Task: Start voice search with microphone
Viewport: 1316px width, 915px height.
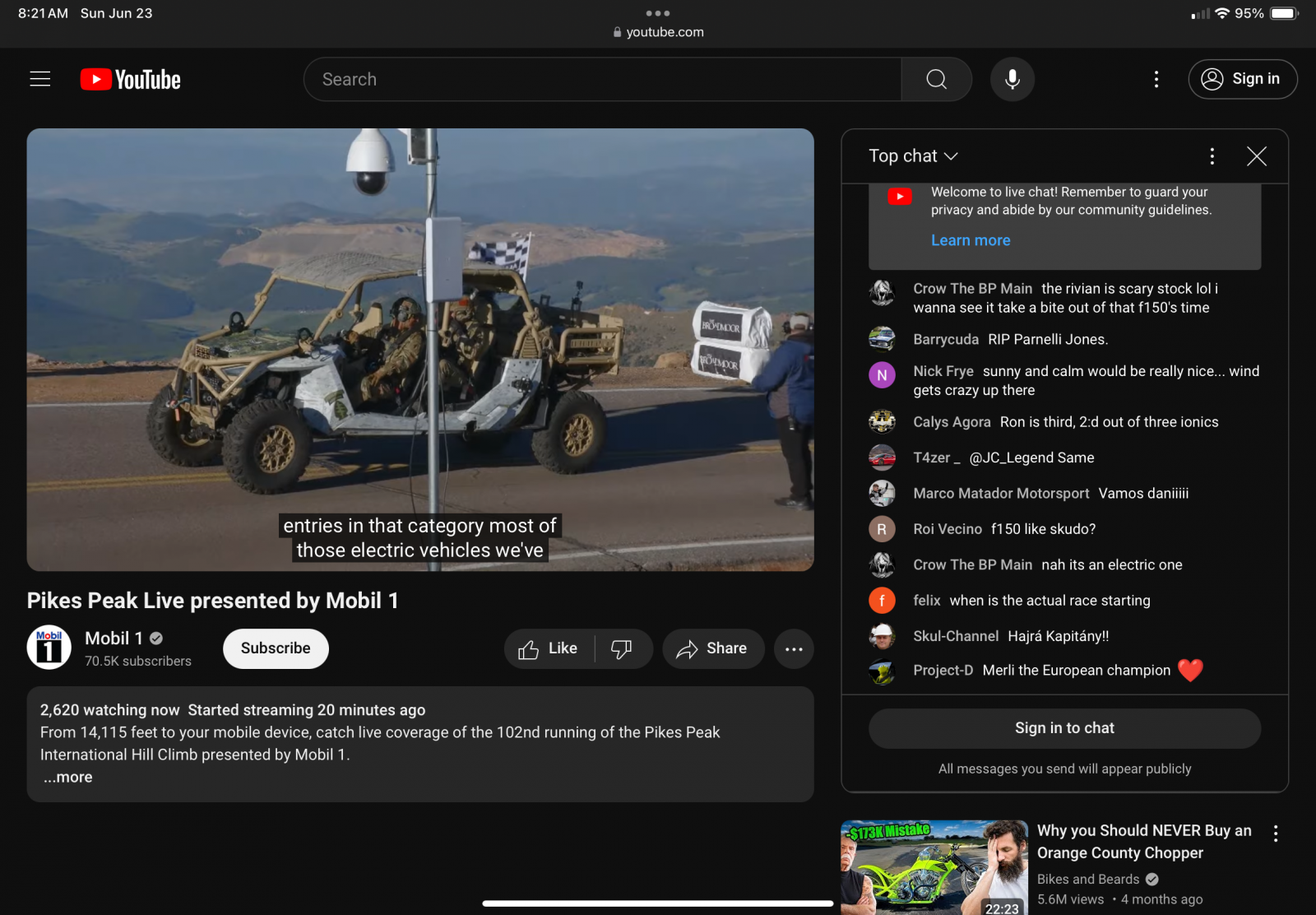Action: coord(1012,79)
